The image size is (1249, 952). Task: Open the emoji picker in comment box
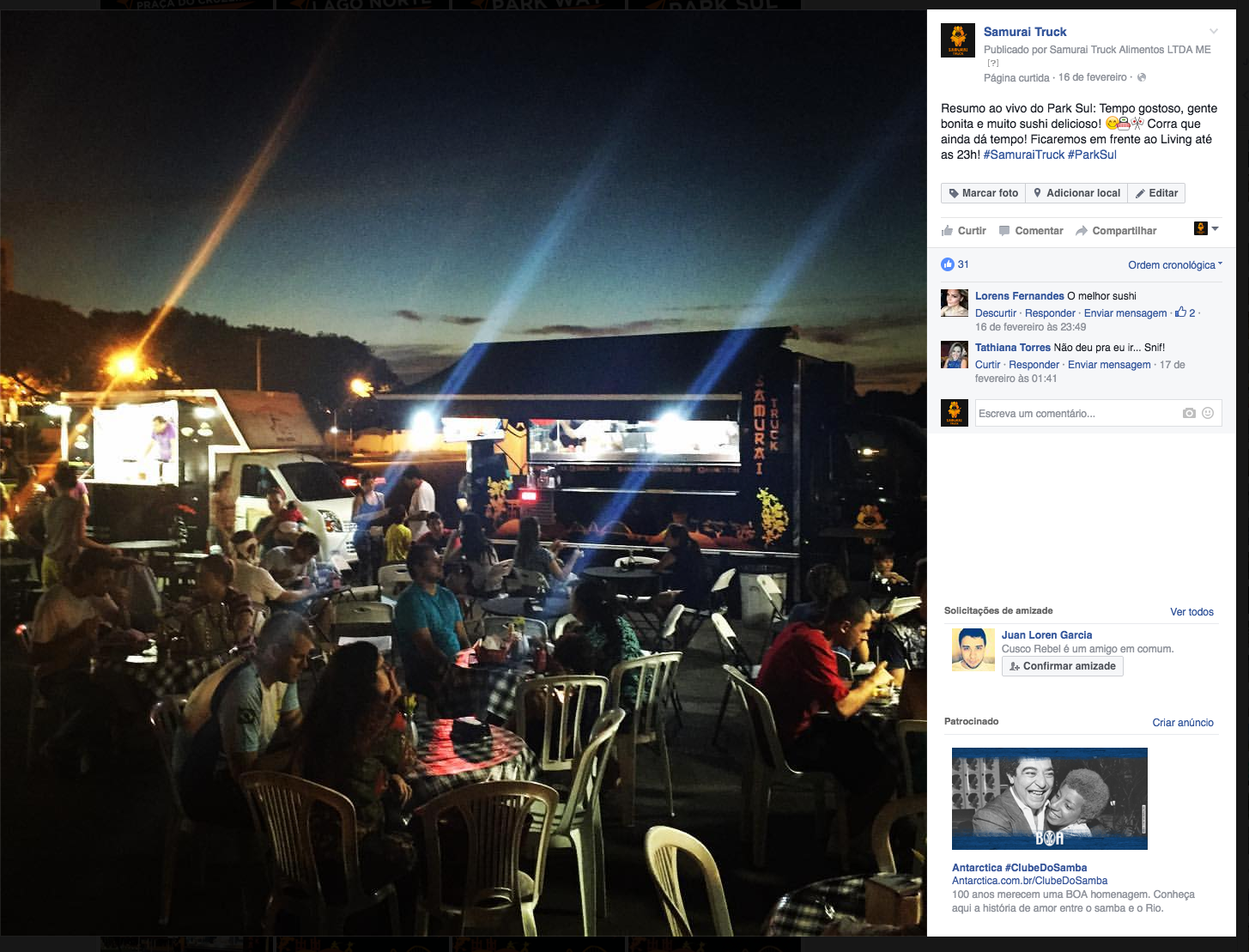(1208, 413)
